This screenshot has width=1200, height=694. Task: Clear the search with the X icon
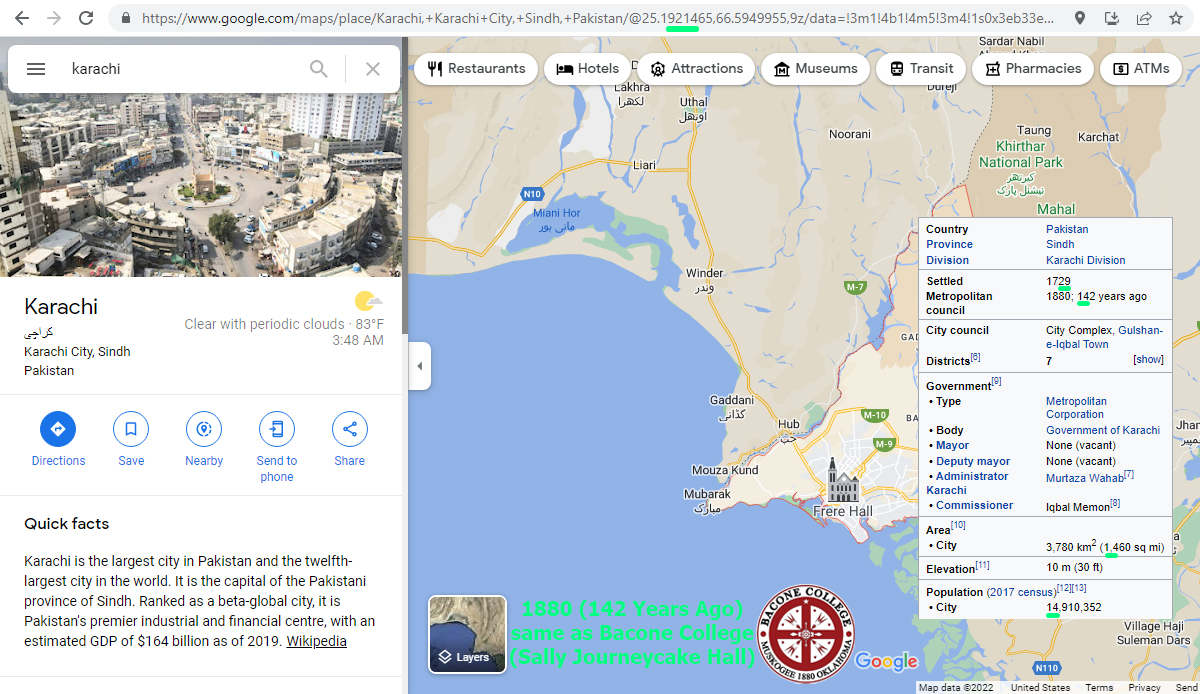pyautogui.click(x=373, y=69)
